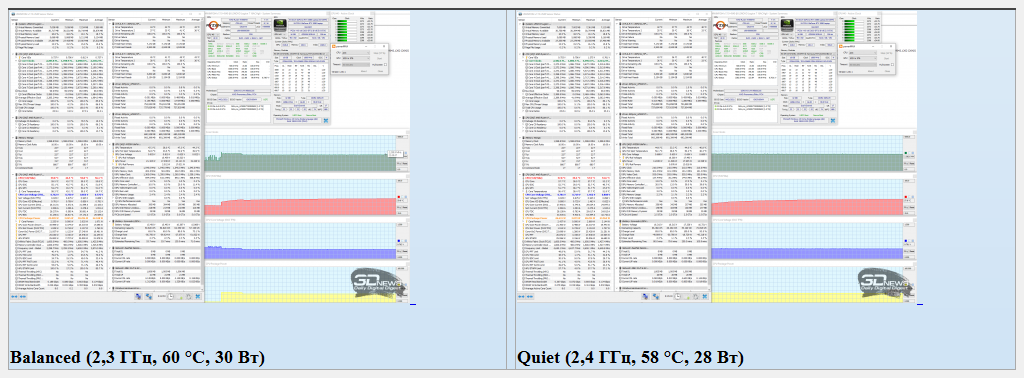Click the NVIDIA logo in Quiet screenshot

(x=788, y=25)
